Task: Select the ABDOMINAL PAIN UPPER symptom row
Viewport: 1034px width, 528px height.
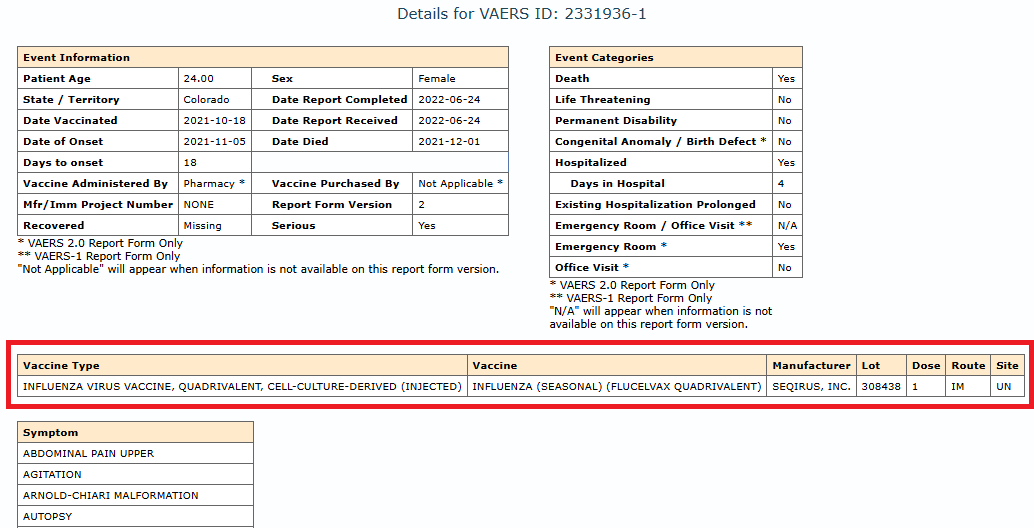Action: coord(89,454)
